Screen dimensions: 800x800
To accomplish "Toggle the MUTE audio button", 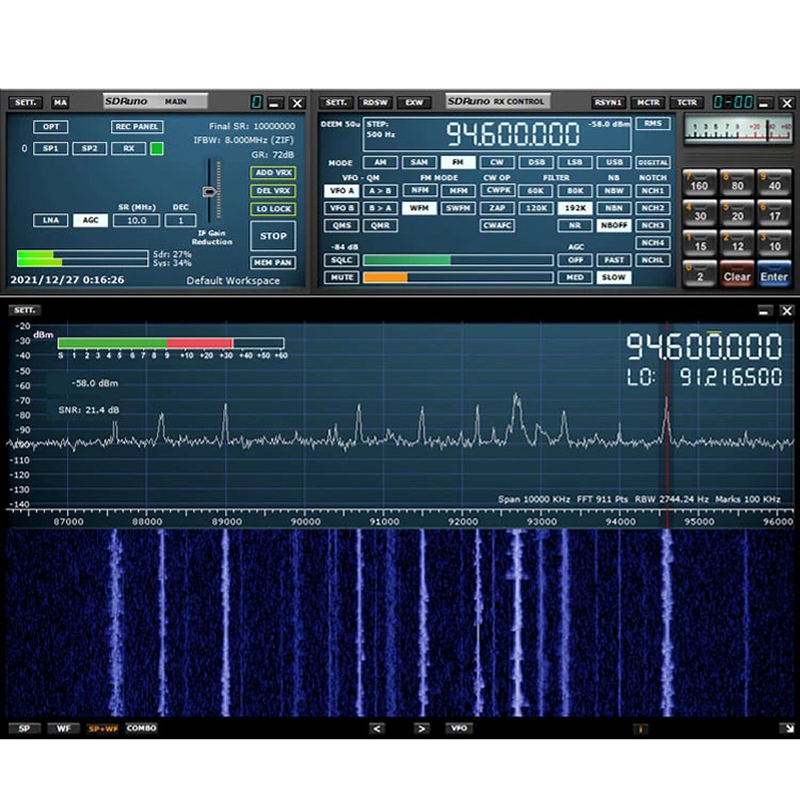I will click(340, 277).
